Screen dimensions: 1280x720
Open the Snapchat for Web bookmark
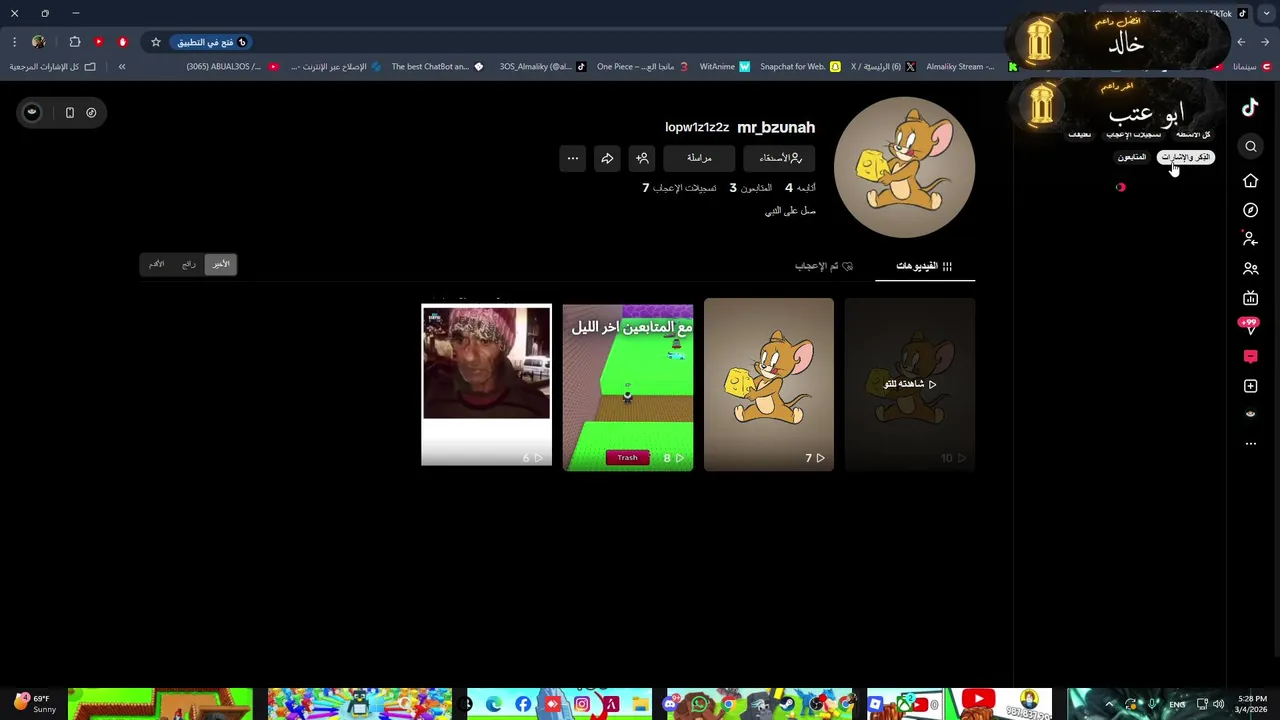tap(800, 67)
